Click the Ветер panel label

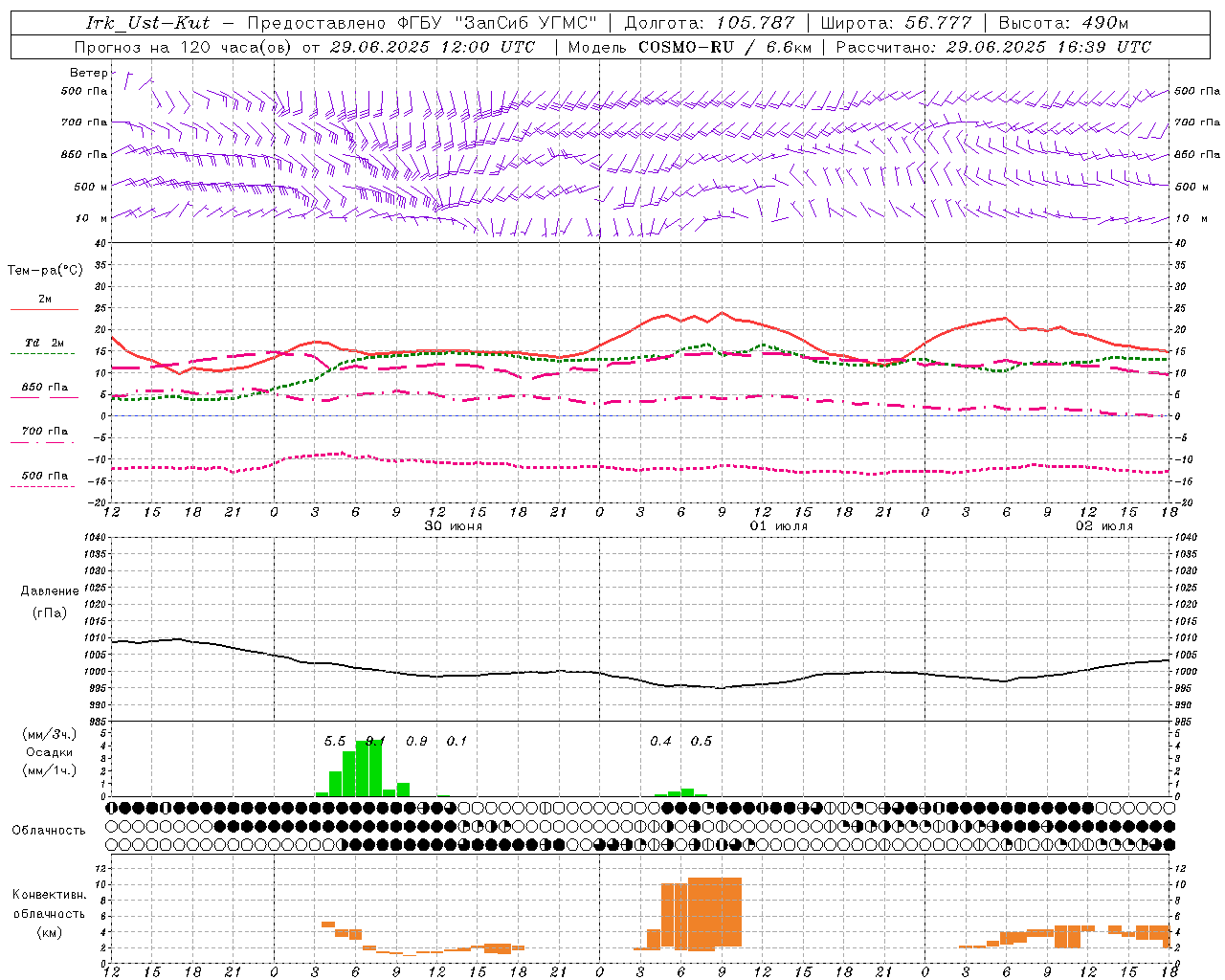click(x=90, y=73)
